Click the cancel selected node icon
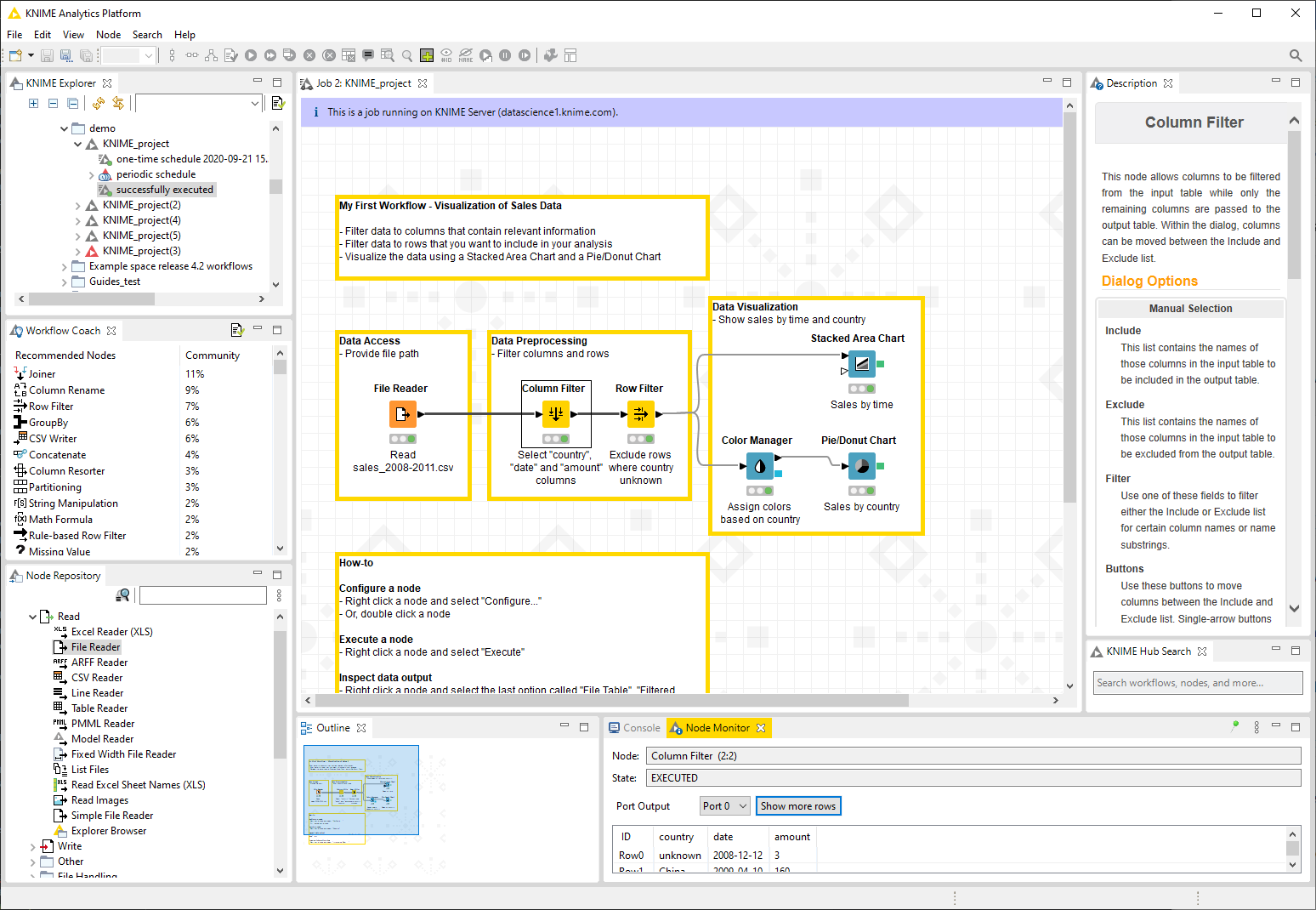The width and height of the screenshot is (1316, 910). (x=309, y=55)
